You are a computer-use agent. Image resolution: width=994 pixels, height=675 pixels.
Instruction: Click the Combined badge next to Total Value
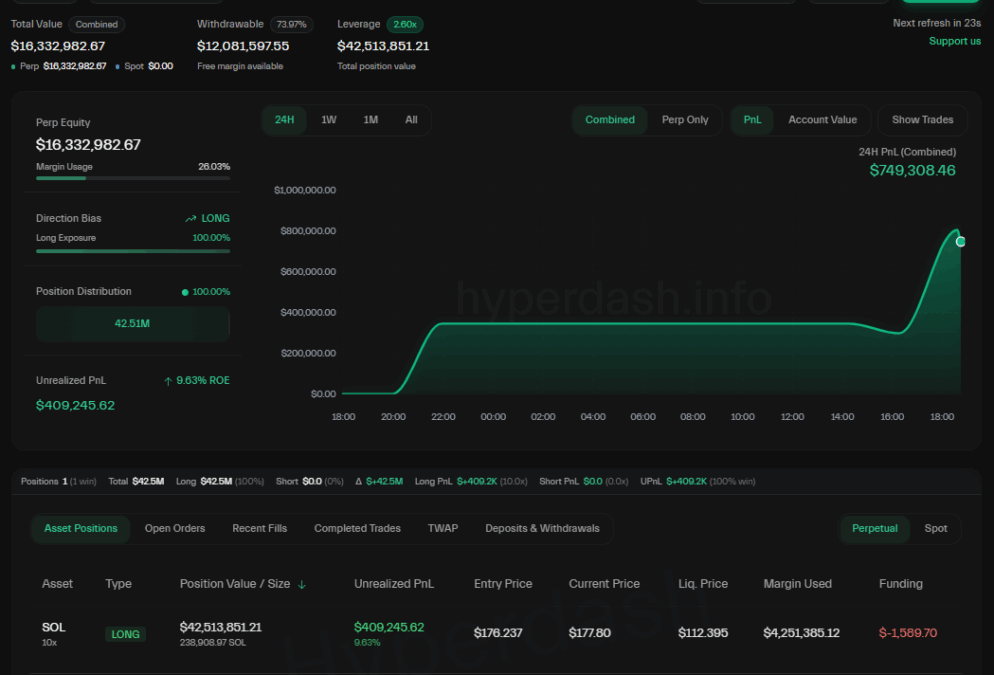(x=96, y=25)
